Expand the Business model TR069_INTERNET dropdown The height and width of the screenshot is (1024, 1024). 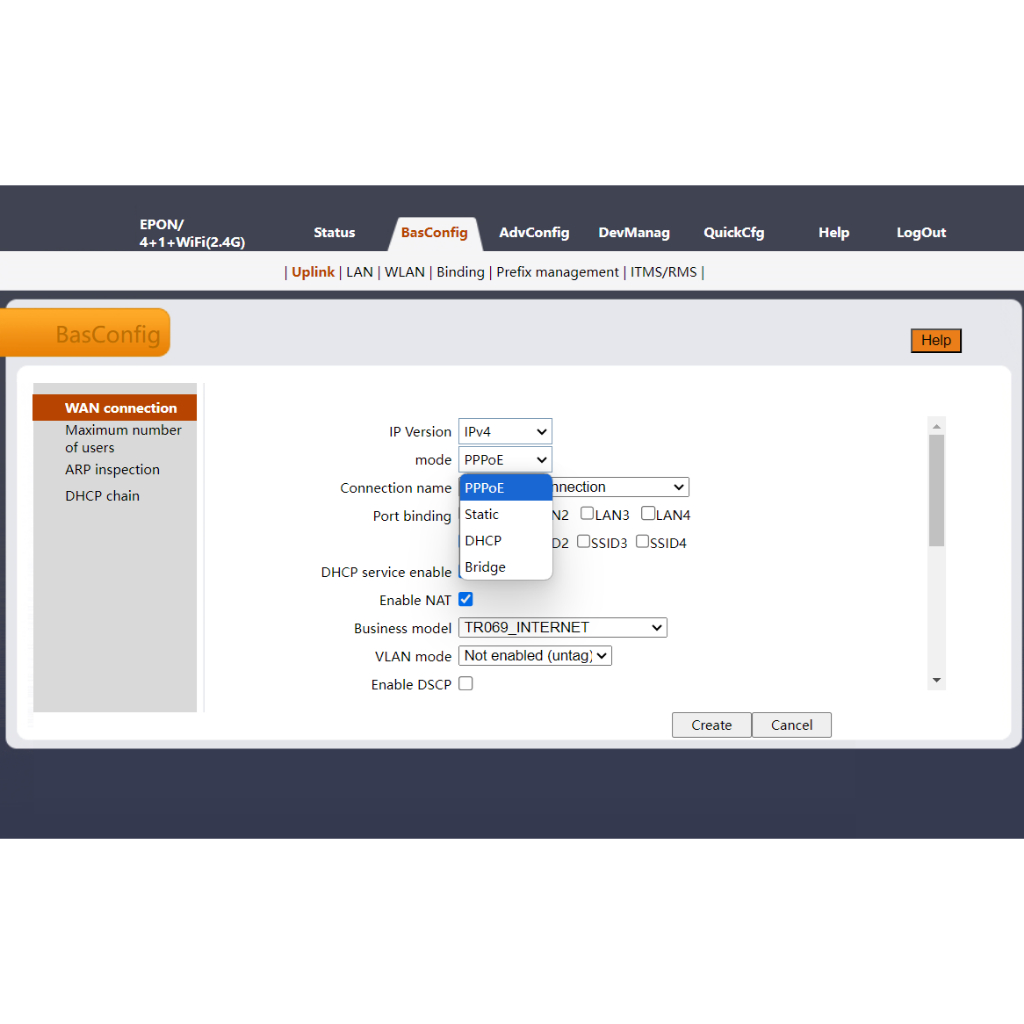click(563, 628)
